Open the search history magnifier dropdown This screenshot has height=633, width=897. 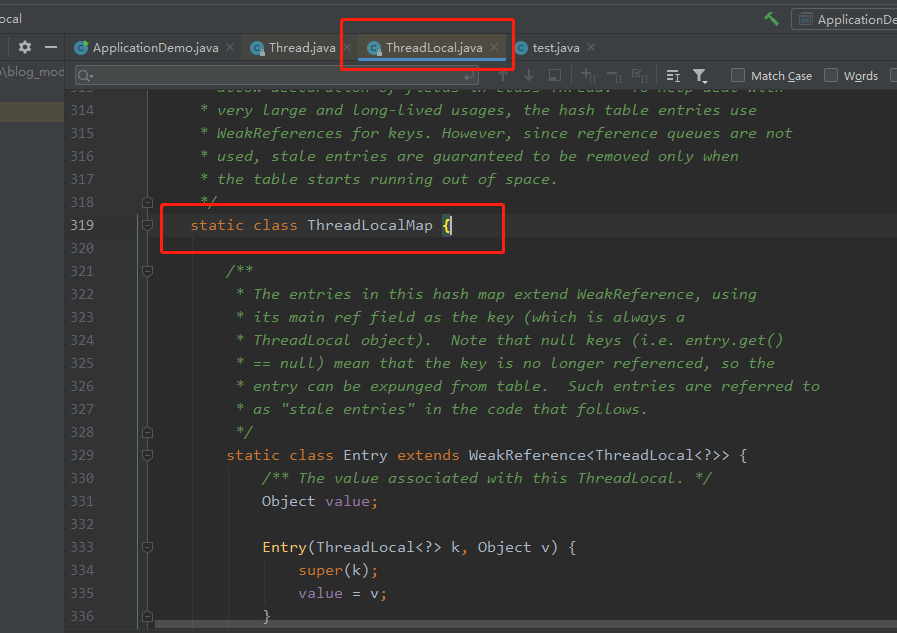(x=86, y=76)
